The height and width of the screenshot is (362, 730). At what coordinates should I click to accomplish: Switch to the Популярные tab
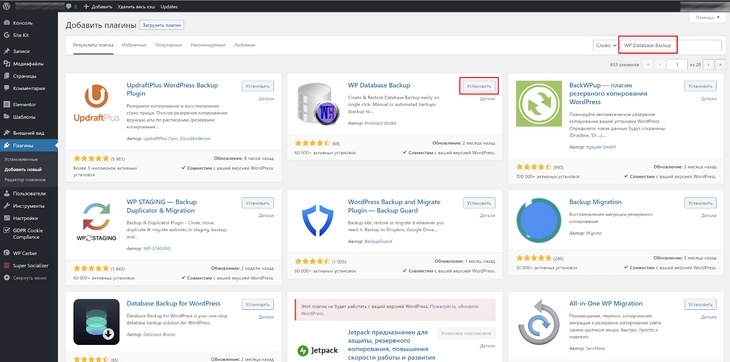[168, 45]
